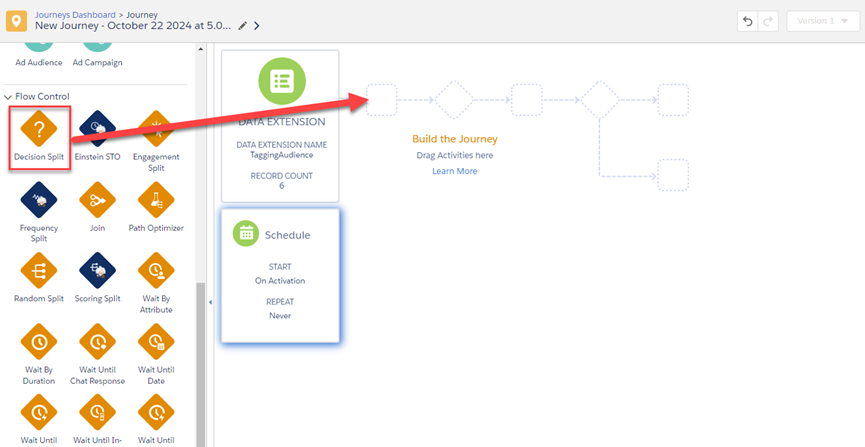Screen dimensions: 865x447
Task: Click the On Activation start value
Action: (280, 280)
